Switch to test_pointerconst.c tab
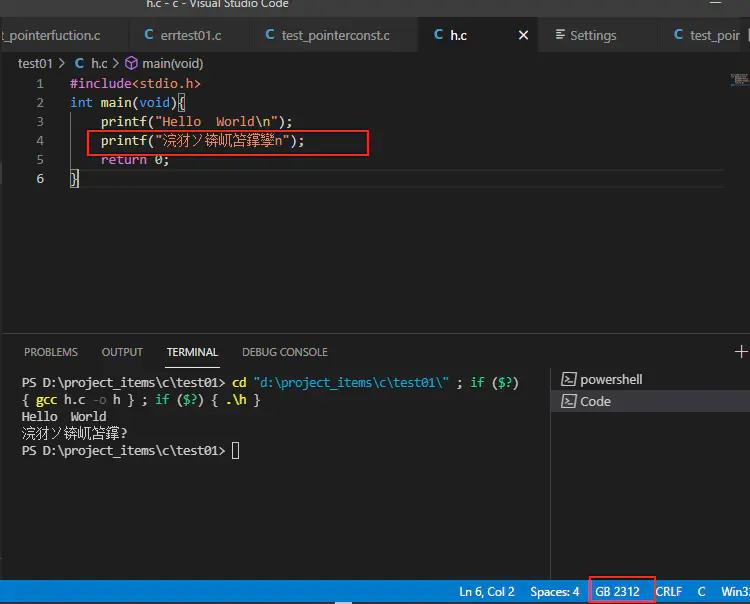The width and height of the screenshot is (750, 604). coord(326,35)
